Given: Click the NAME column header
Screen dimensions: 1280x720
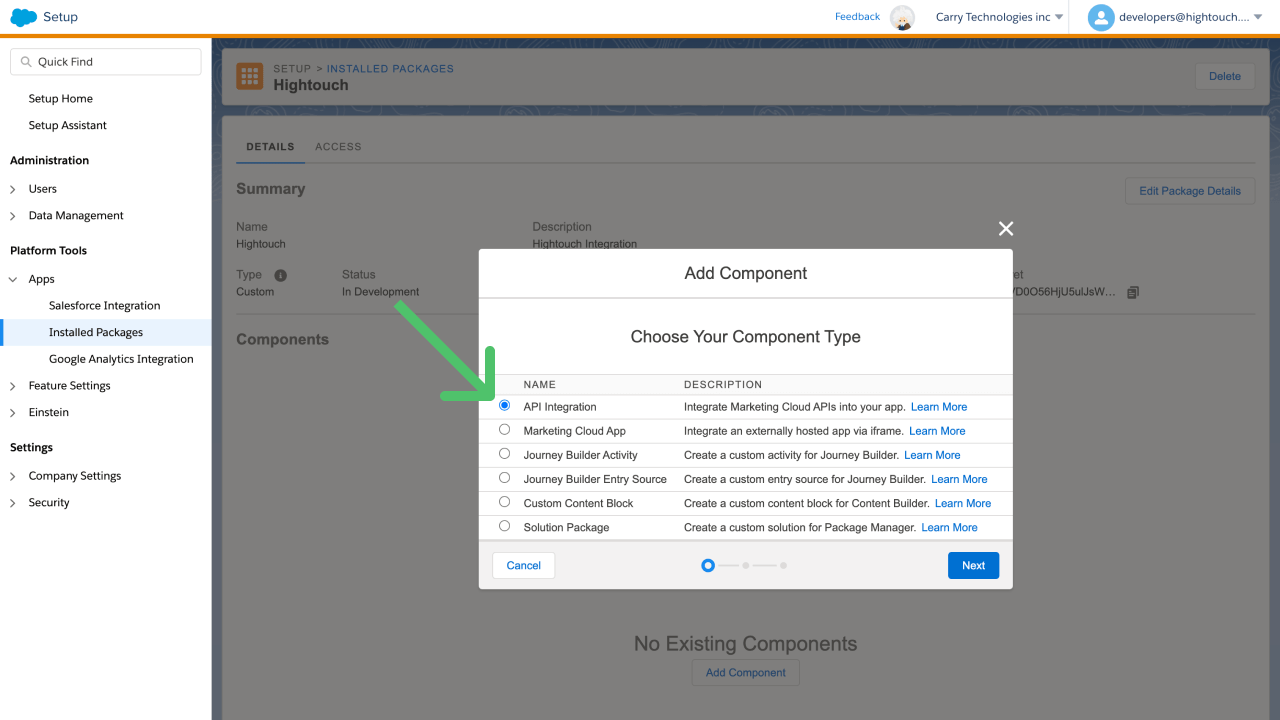Looking at the screenshot, I should click(x=539, y=384).
